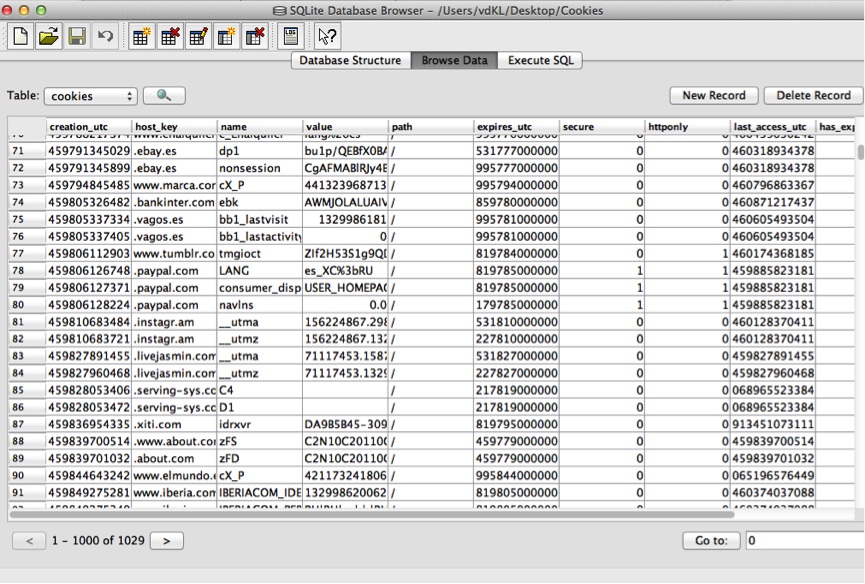This screenshot has height=584, width=865.
Task: Select the '459794845485' creation_utc cell
Action: coord(89,185)
